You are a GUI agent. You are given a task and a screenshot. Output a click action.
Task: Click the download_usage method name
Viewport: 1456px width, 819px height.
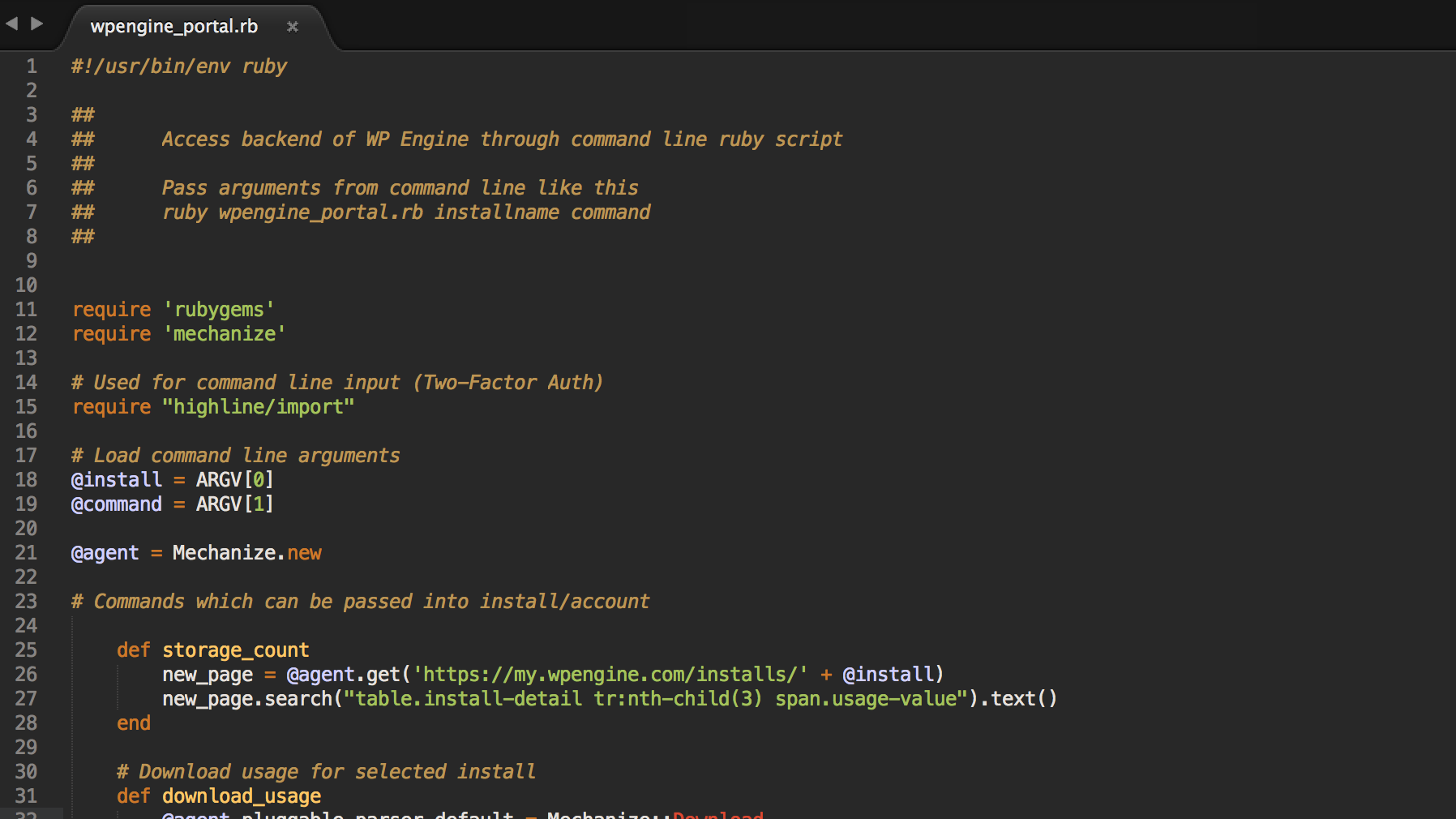pos(241,795)
